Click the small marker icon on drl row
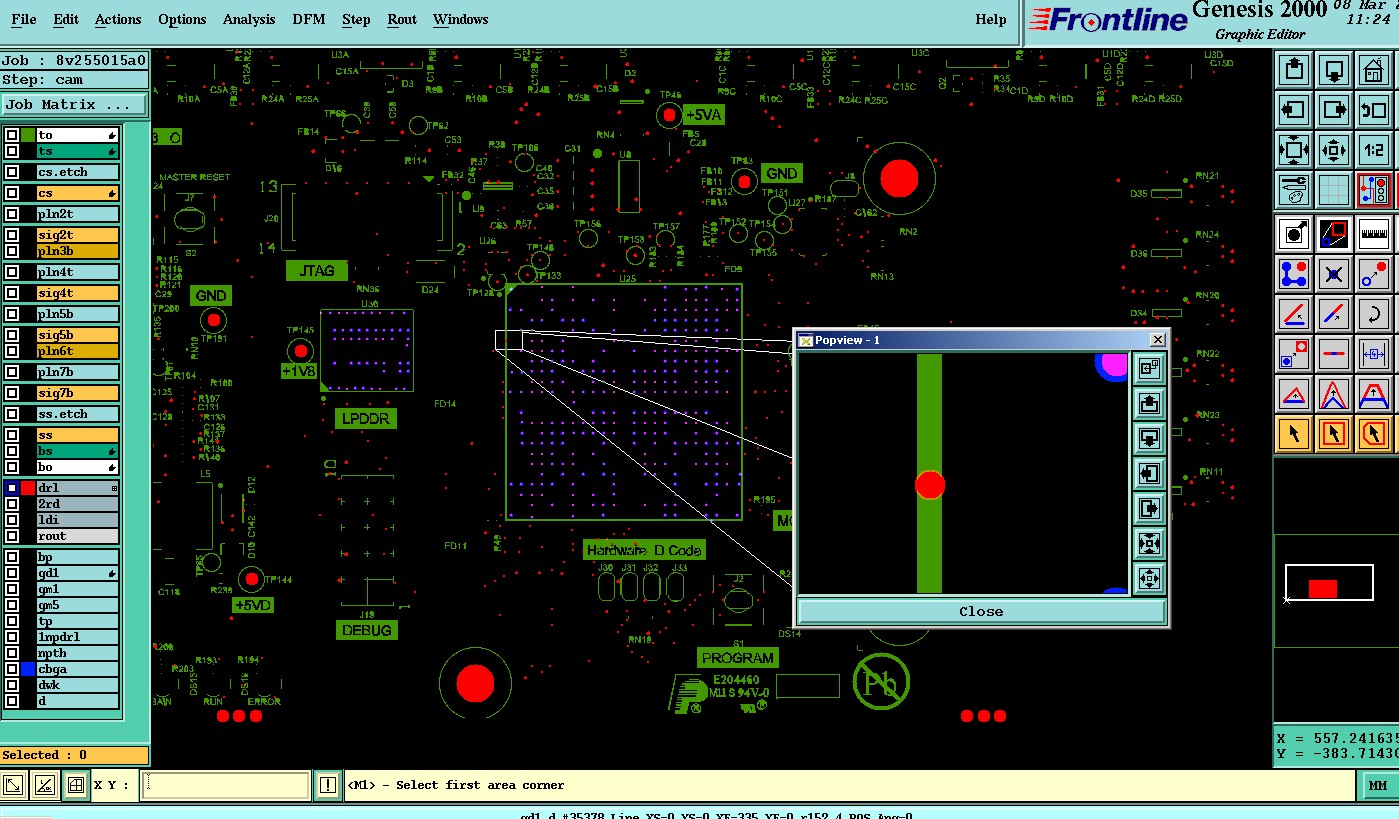This screenshot has height=819, width=1399. tap(114, 488)
